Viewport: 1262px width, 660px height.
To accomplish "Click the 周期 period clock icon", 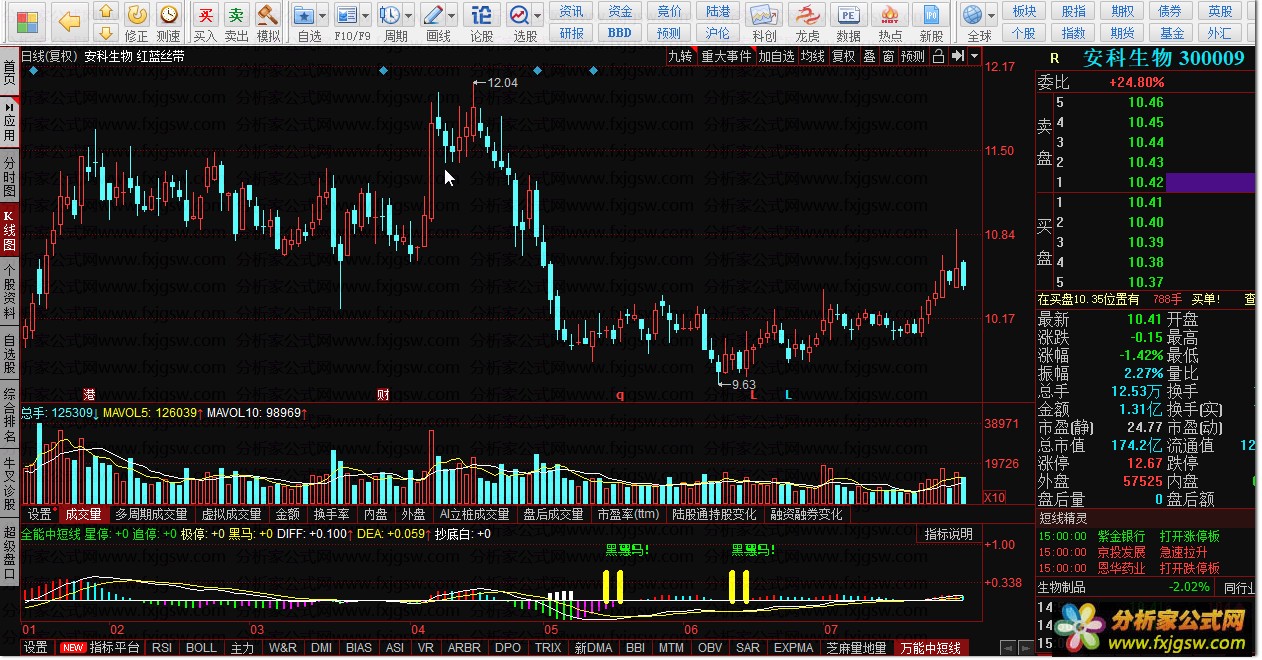I will [x=390, y=15].
